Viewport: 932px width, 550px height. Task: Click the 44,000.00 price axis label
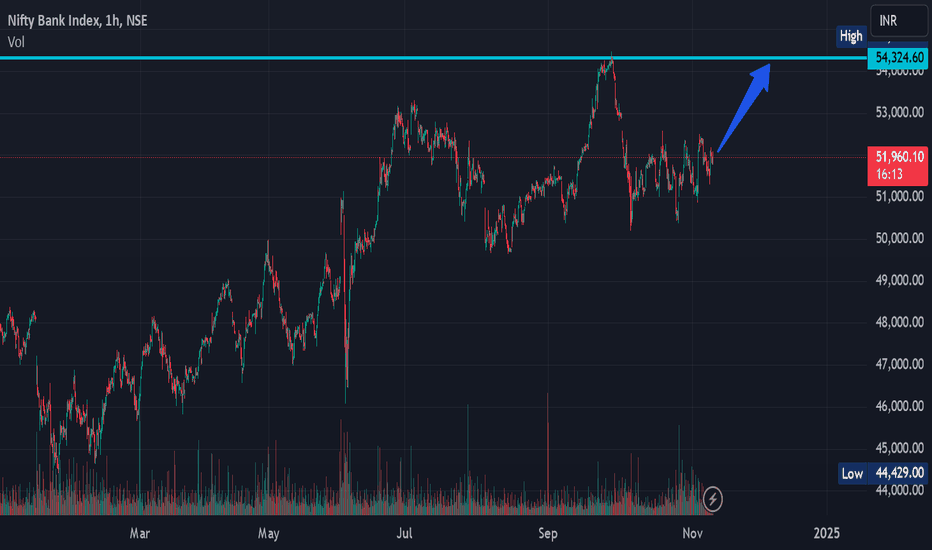pos(899,490)
